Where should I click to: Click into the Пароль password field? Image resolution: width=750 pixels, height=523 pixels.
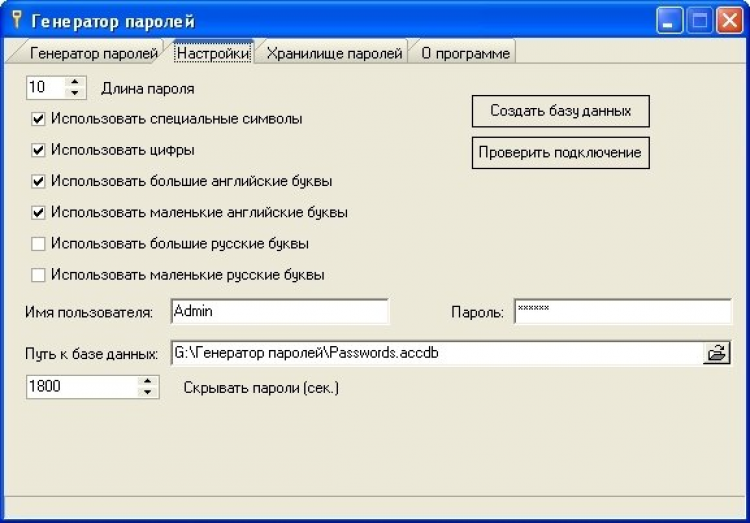tap(622, 312)
